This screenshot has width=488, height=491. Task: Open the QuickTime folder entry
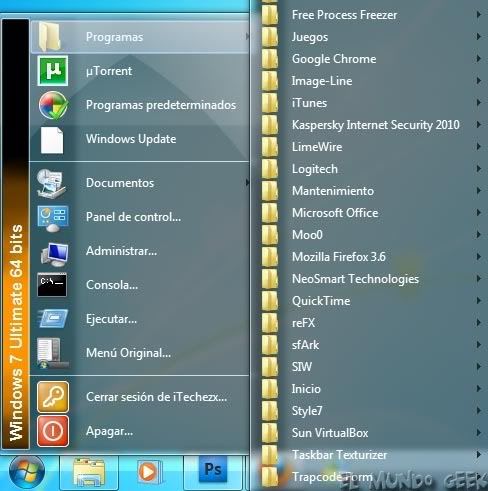pyautogui.click(x=371, y=301)
